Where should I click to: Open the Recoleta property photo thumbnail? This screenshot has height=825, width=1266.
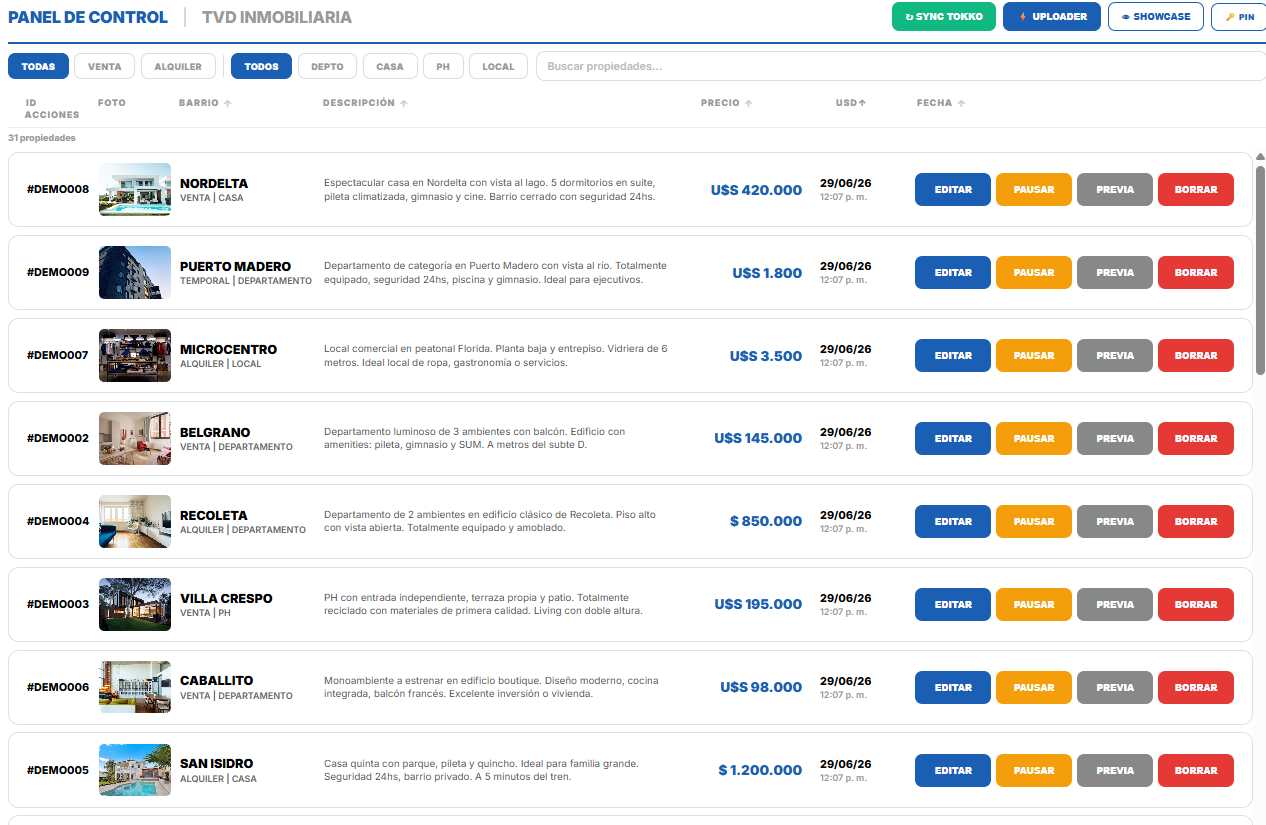pos(135,521)
